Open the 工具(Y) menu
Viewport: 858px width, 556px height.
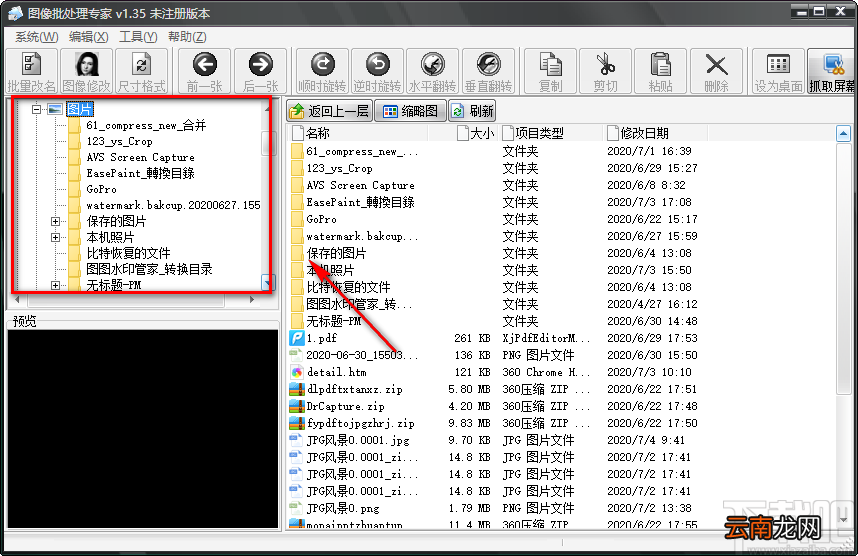pyautogui.click(x=138, y=37)
